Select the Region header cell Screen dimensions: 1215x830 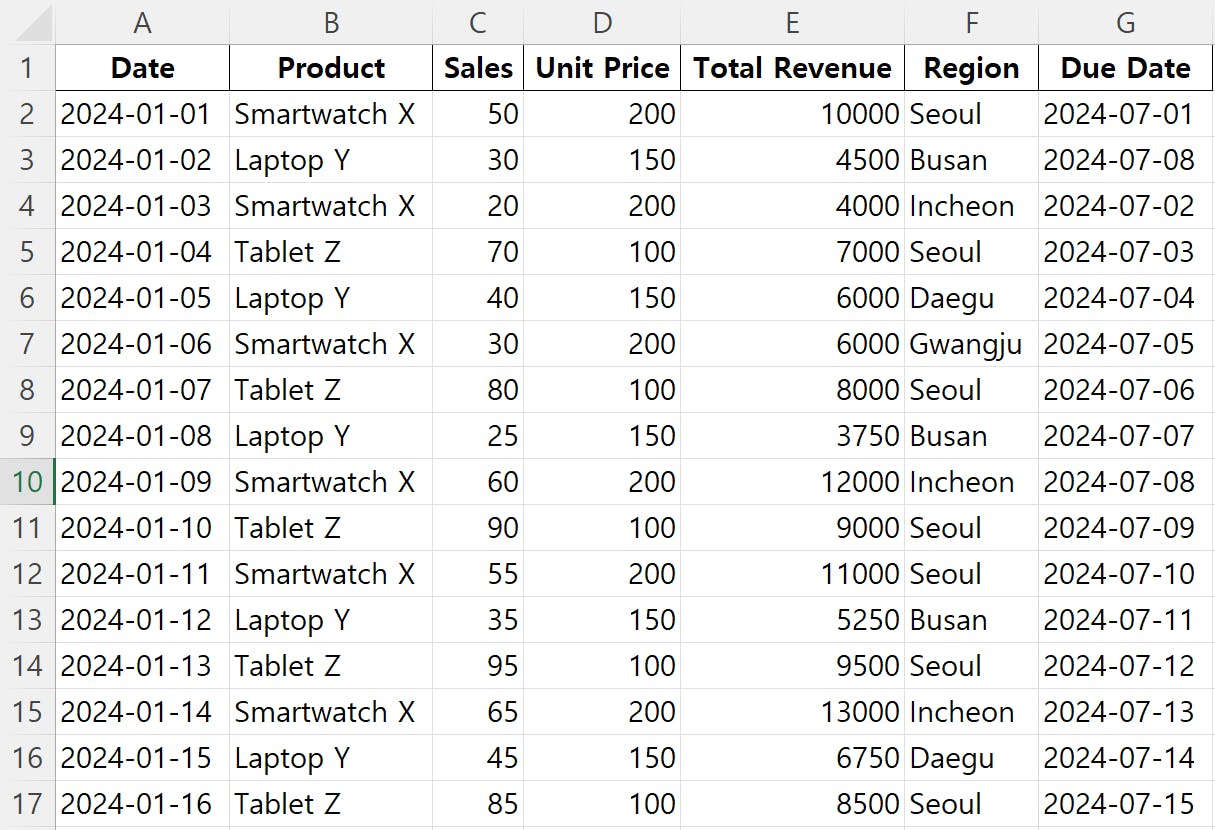click(x=971, y=68)
